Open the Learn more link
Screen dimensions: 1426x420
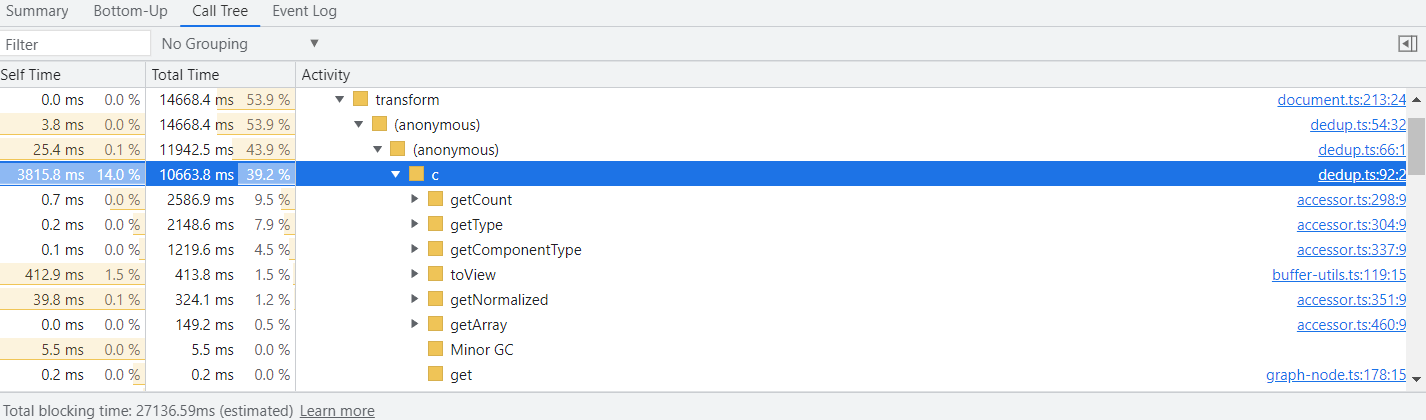click(337, 411)
